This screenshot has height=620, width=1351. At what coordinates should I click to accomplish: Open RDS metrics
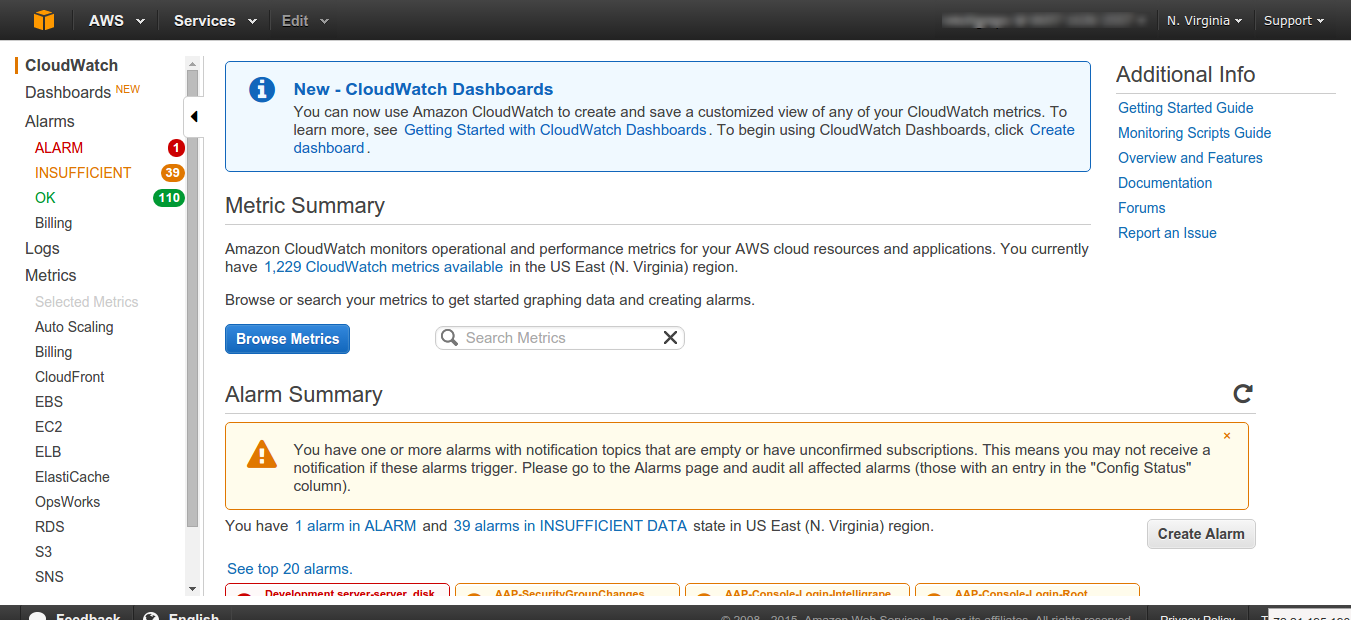[50, 527]
